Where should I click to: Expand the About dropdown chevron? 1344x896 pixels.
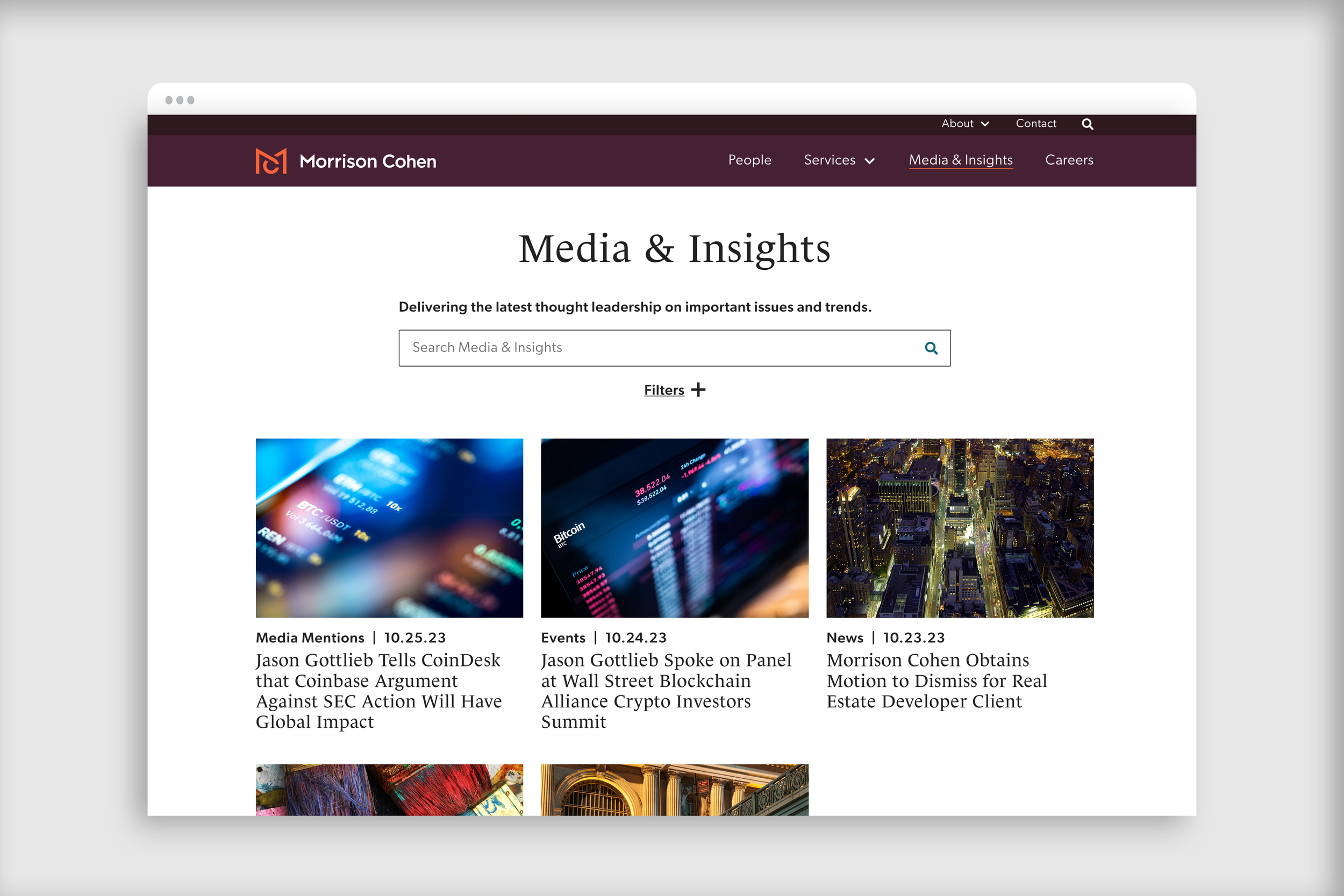coord(985,124)
